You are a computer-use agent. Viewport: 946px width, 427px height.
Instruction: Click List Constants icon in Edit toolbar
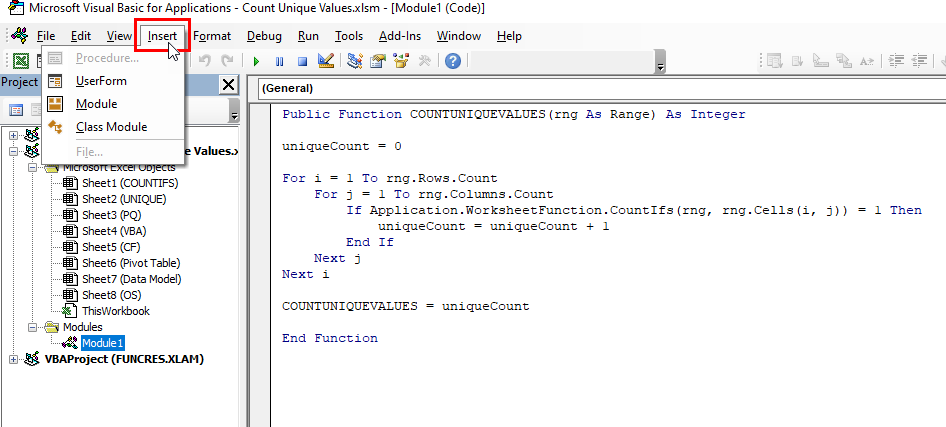pyautogui.click(x=798, y=61)
